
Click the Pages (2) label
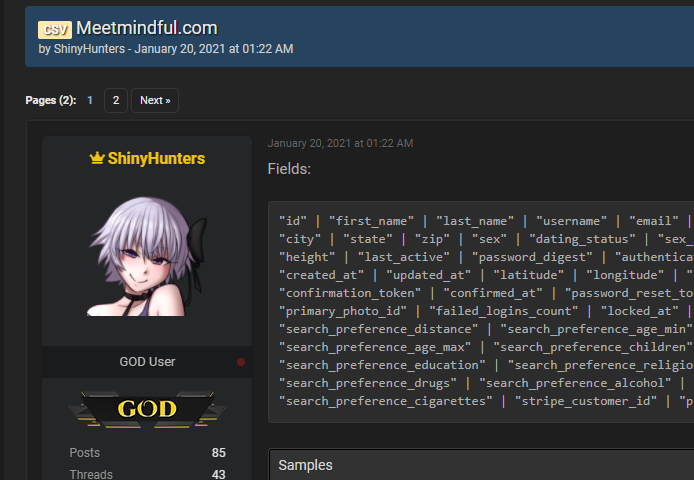coord(50,100)
